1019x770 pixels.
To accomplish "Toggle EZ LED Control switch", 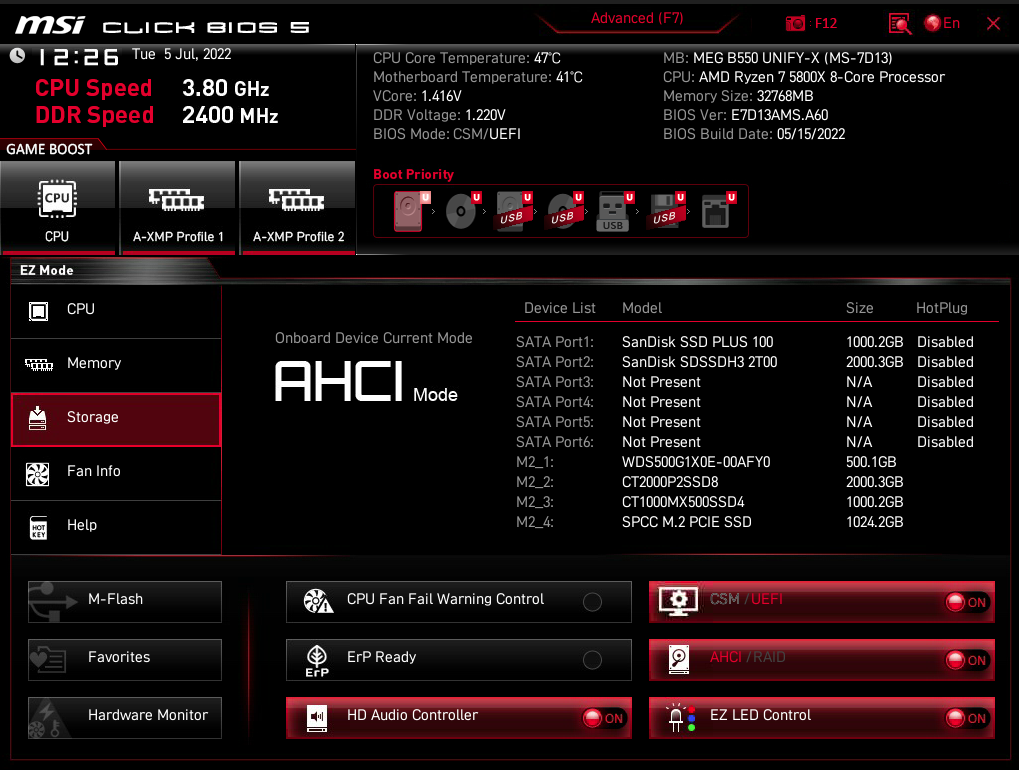I will pos(966,718).
